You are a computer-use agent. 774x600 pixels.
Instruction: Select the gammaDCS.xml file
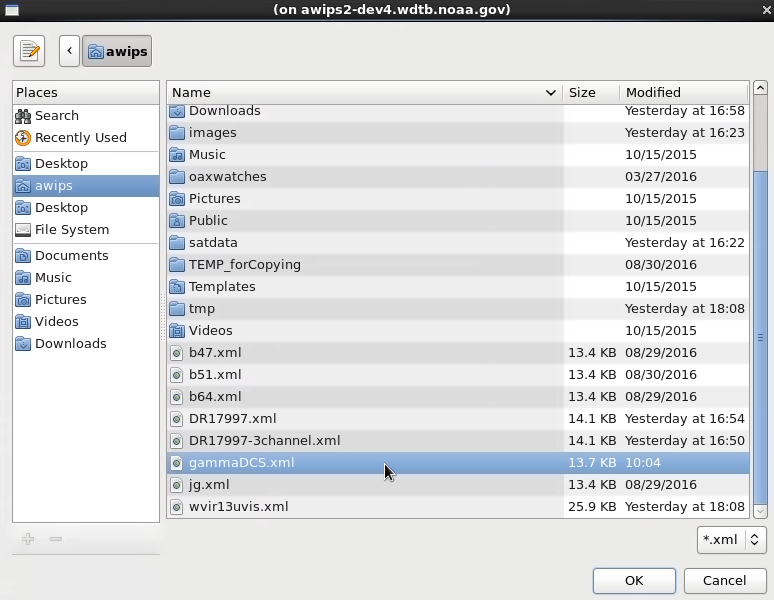[458, 463]
